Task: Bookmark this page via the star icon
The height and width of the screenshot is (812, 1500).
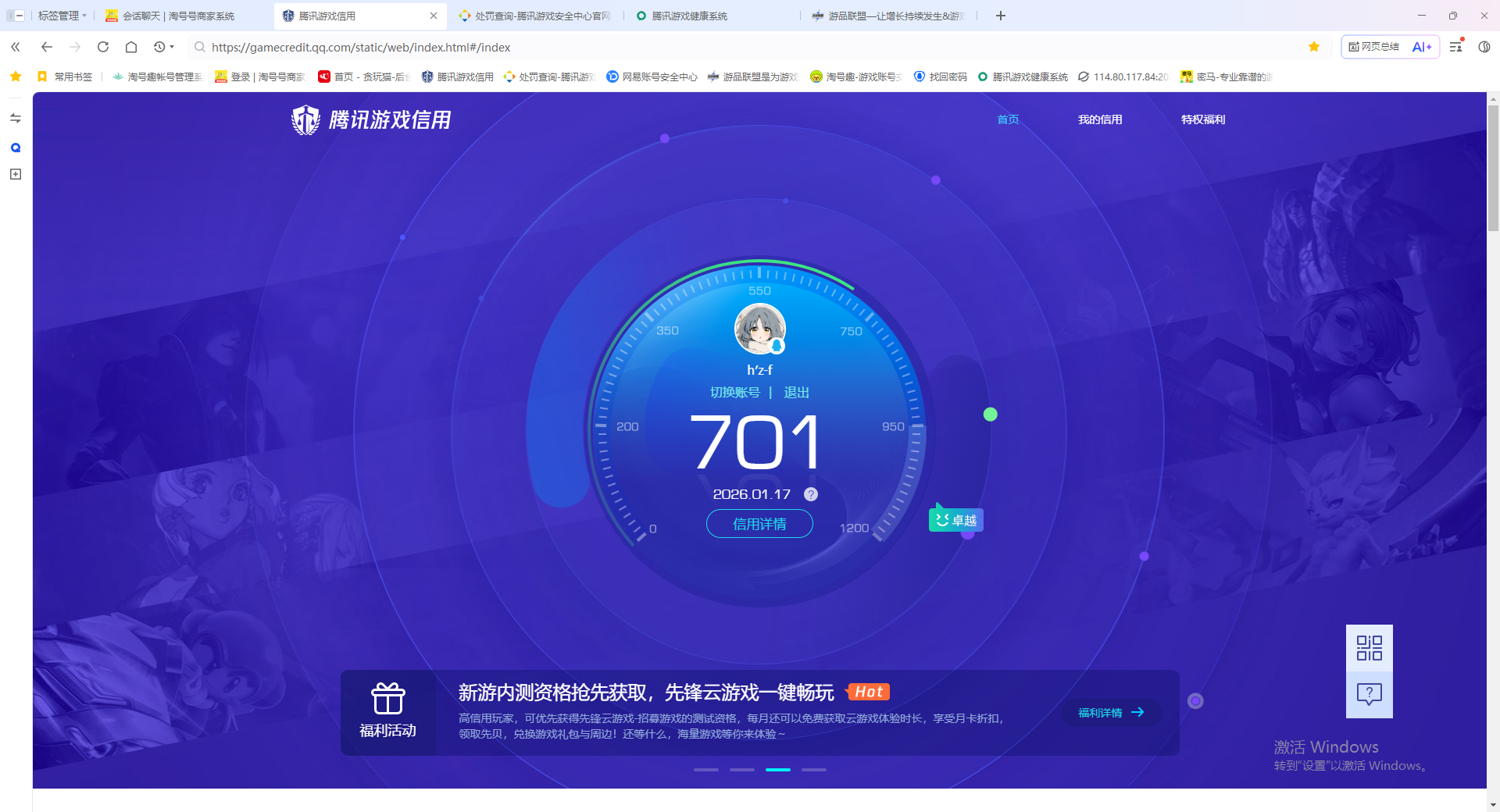Action: [1313, 47]
